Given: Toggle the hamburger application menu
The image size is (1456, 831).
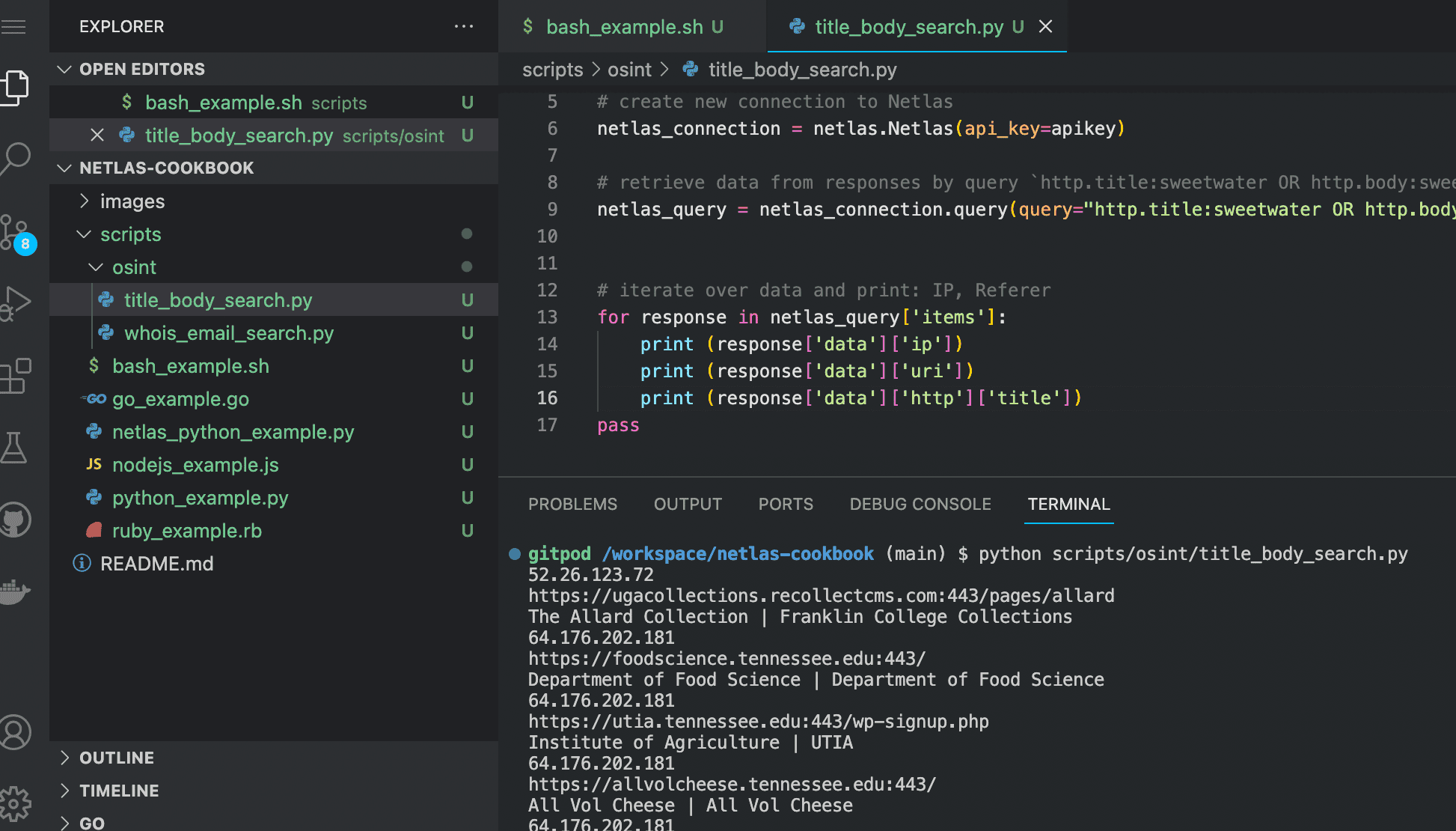Looking at the screenshot, I should (13, 28).
